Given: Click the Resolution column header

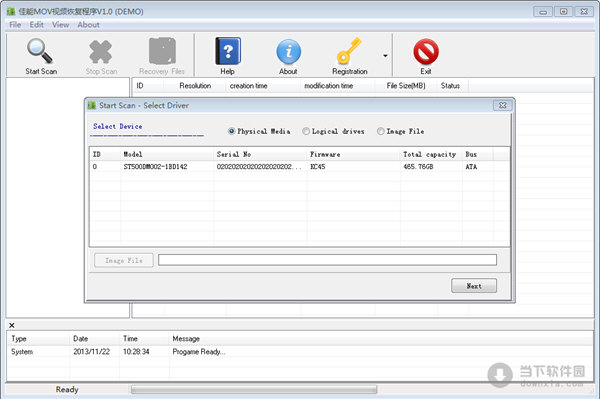Looking at the screenshot, I should (x=195, y=86).
